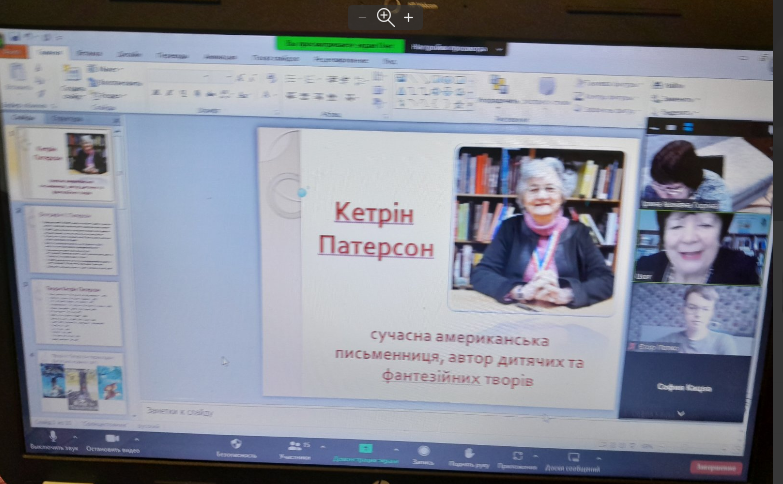Click the orange Файл button
The image size is (783, 484).
click(12, 51)
